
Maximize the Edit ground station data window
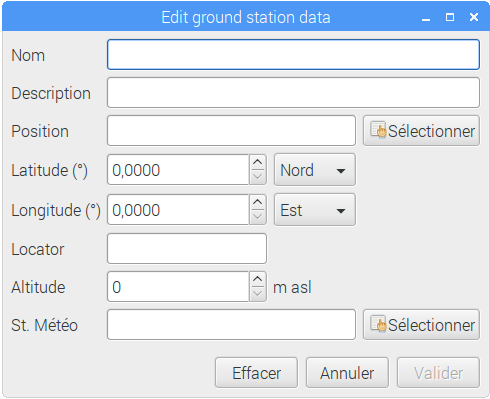pos(450,17)
